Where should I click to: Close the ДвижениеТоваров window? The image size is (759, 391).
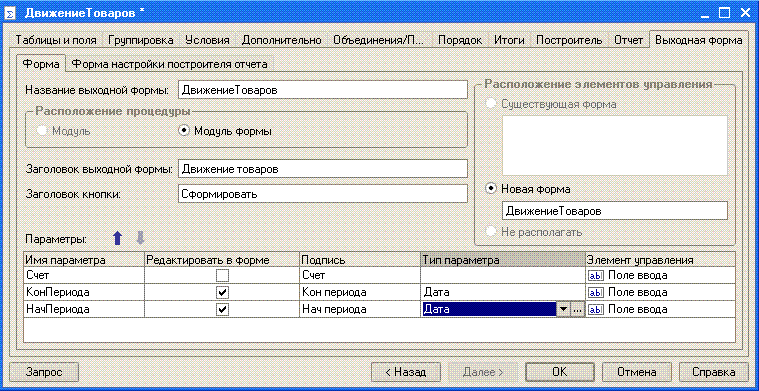tap(744, 13)
